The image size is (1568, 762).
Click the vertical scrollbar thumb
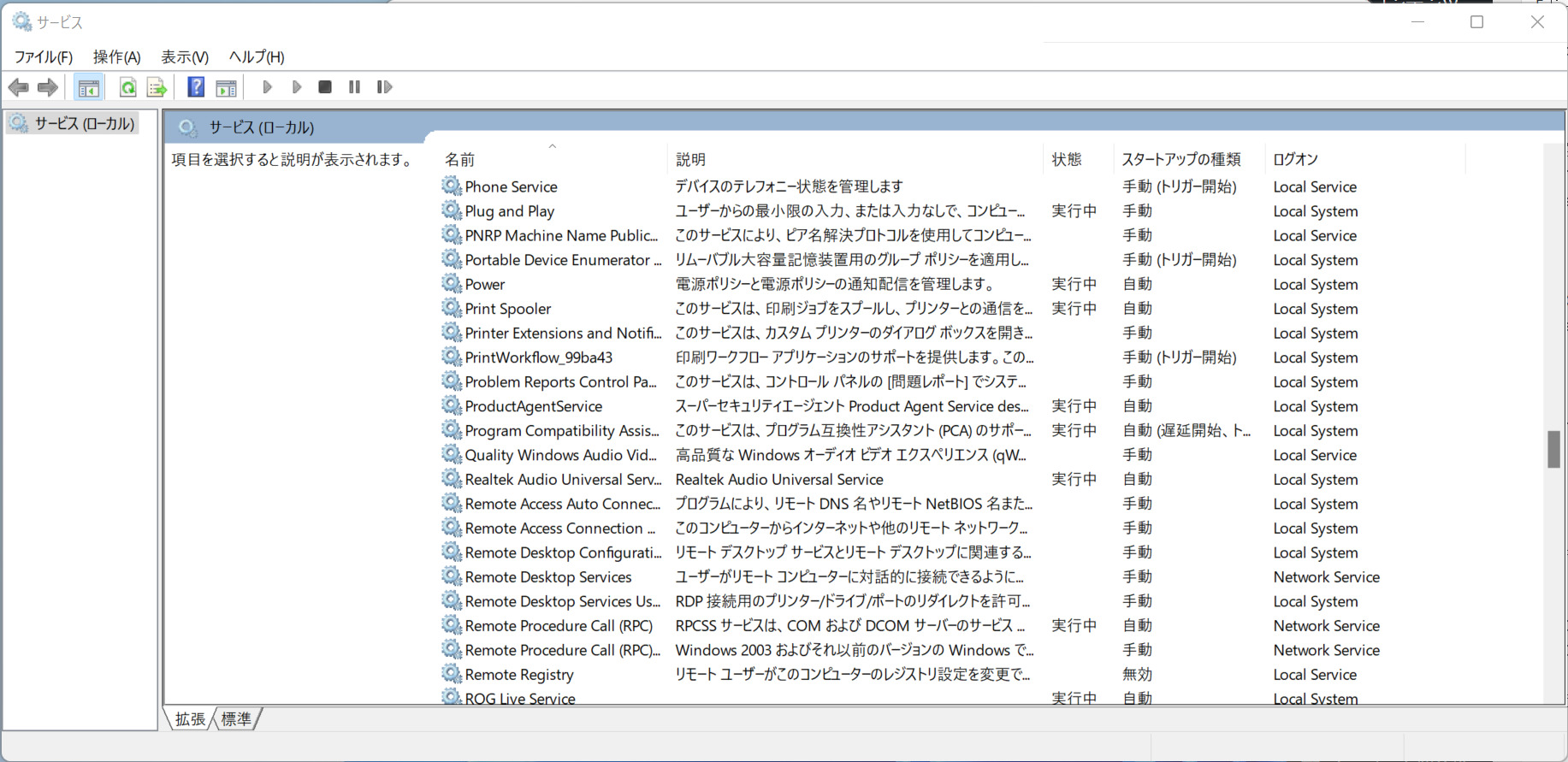click(1553, 449)
